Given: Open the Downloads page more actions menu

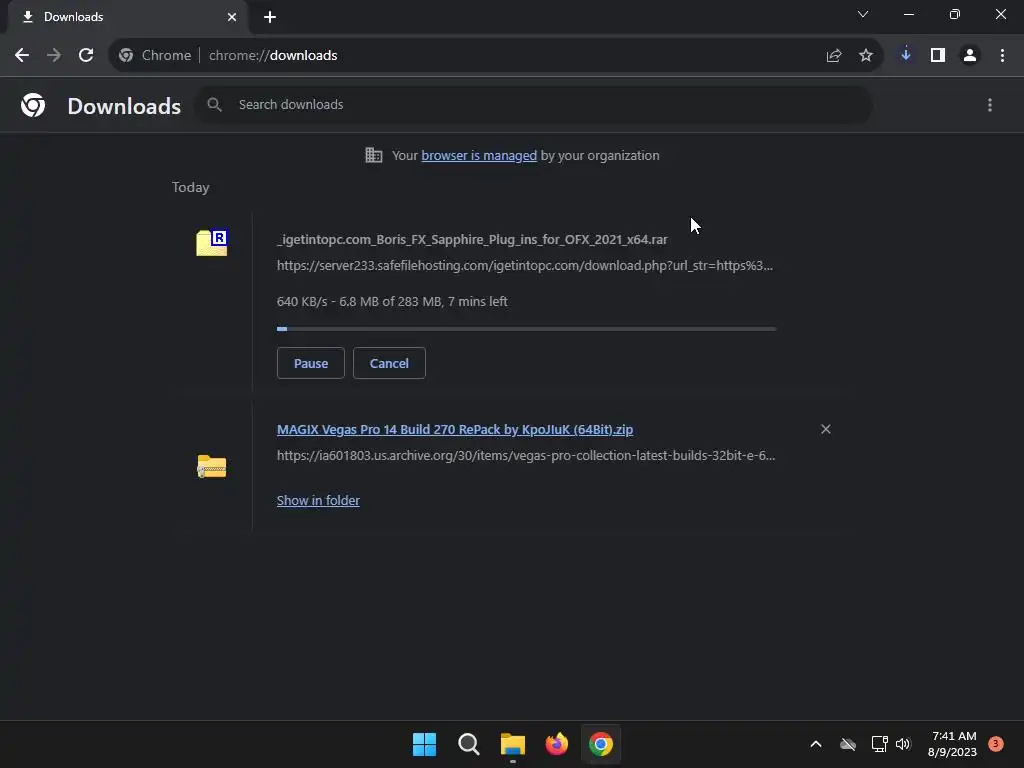Looking at the screenshot, I should pyautogui.click(x=990, y=105).
